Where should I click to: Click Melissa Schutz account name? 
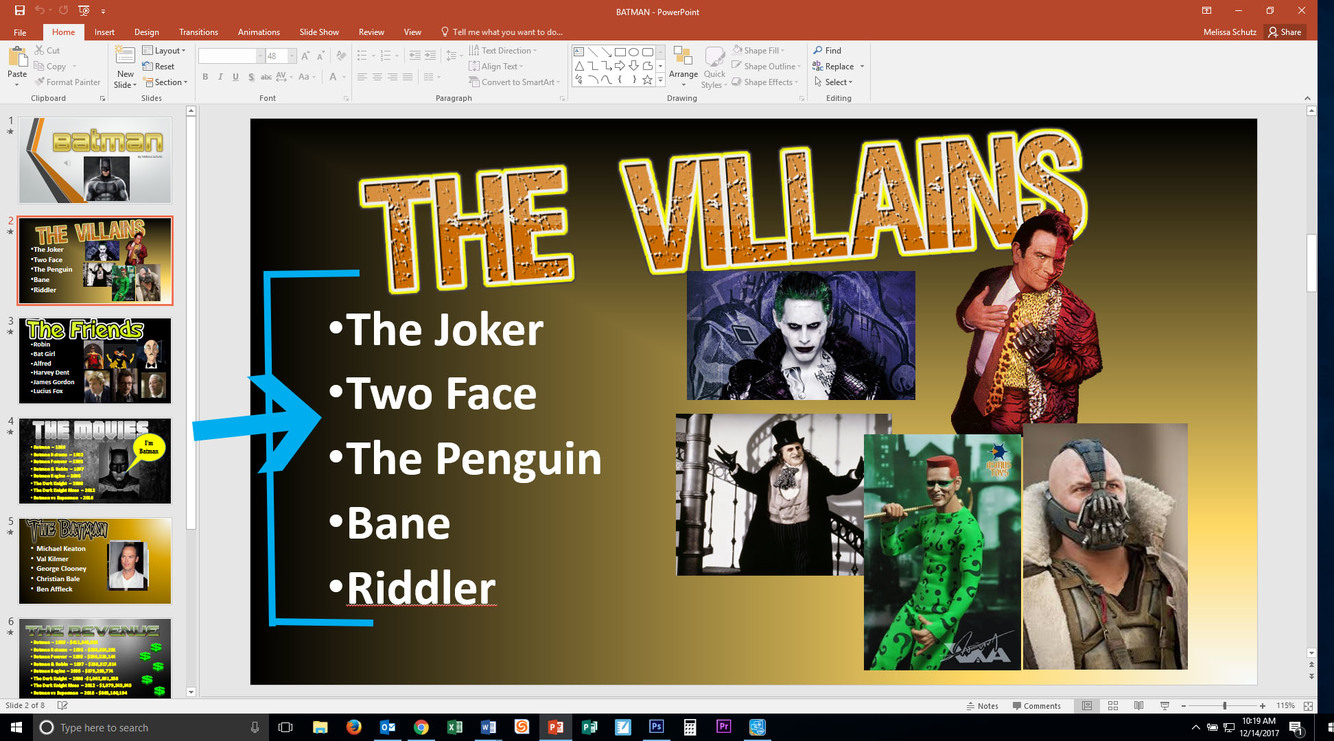(x=1231, y=32)
